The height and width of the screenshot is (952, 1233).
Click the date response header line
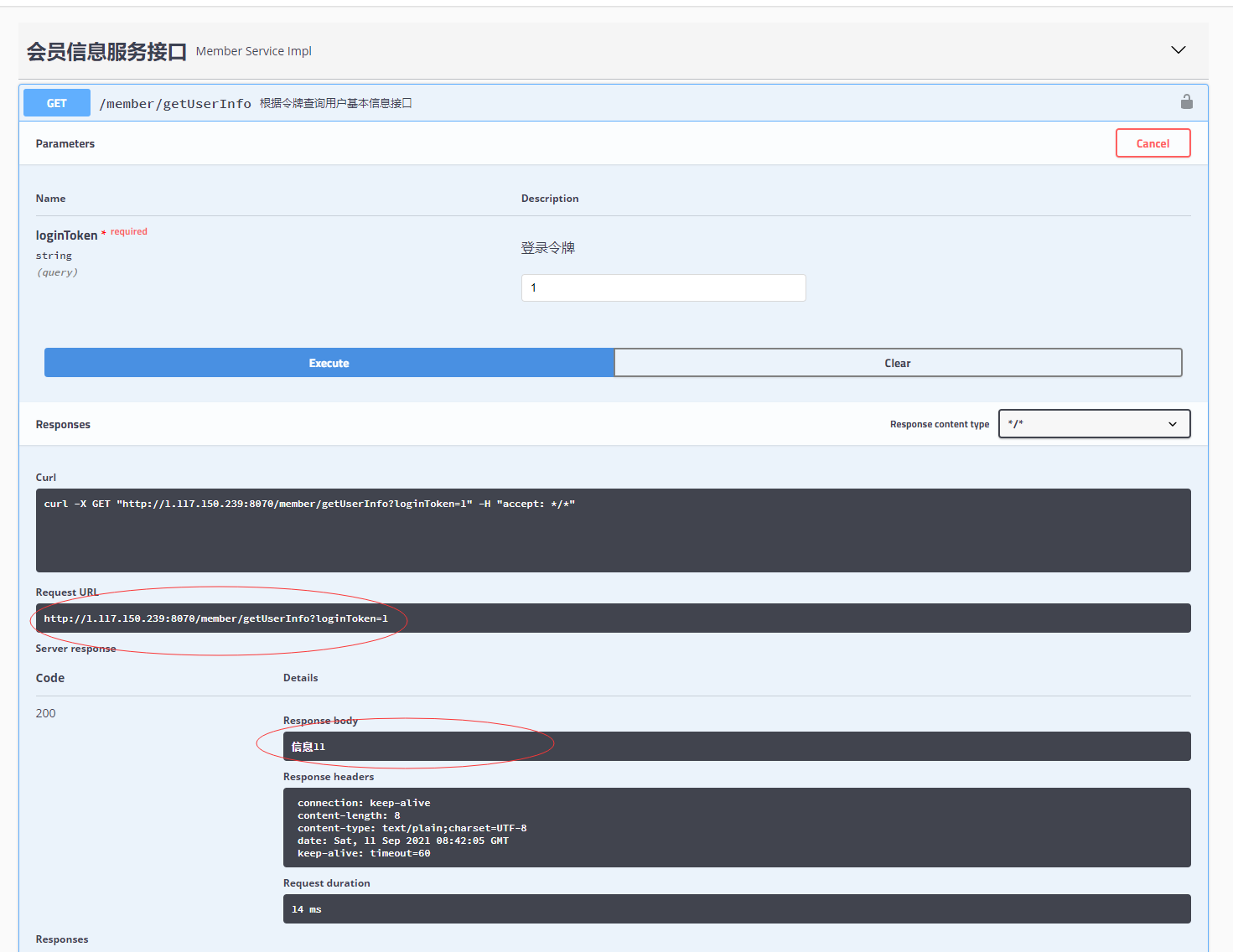(402, 841)
